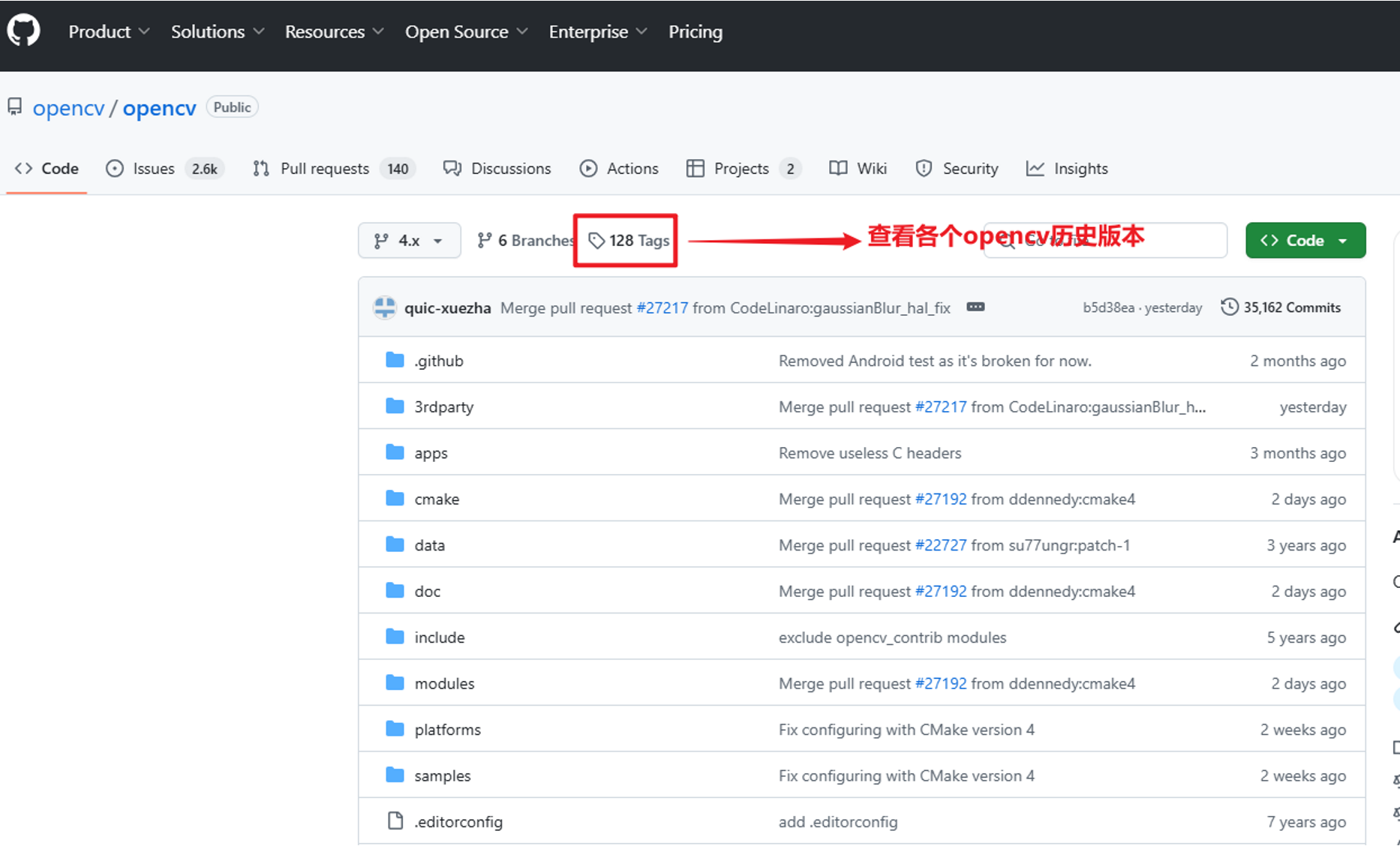Screen dimensions: 1400x846
Task: Open the include folder
Action: click(x=440, y=638)
